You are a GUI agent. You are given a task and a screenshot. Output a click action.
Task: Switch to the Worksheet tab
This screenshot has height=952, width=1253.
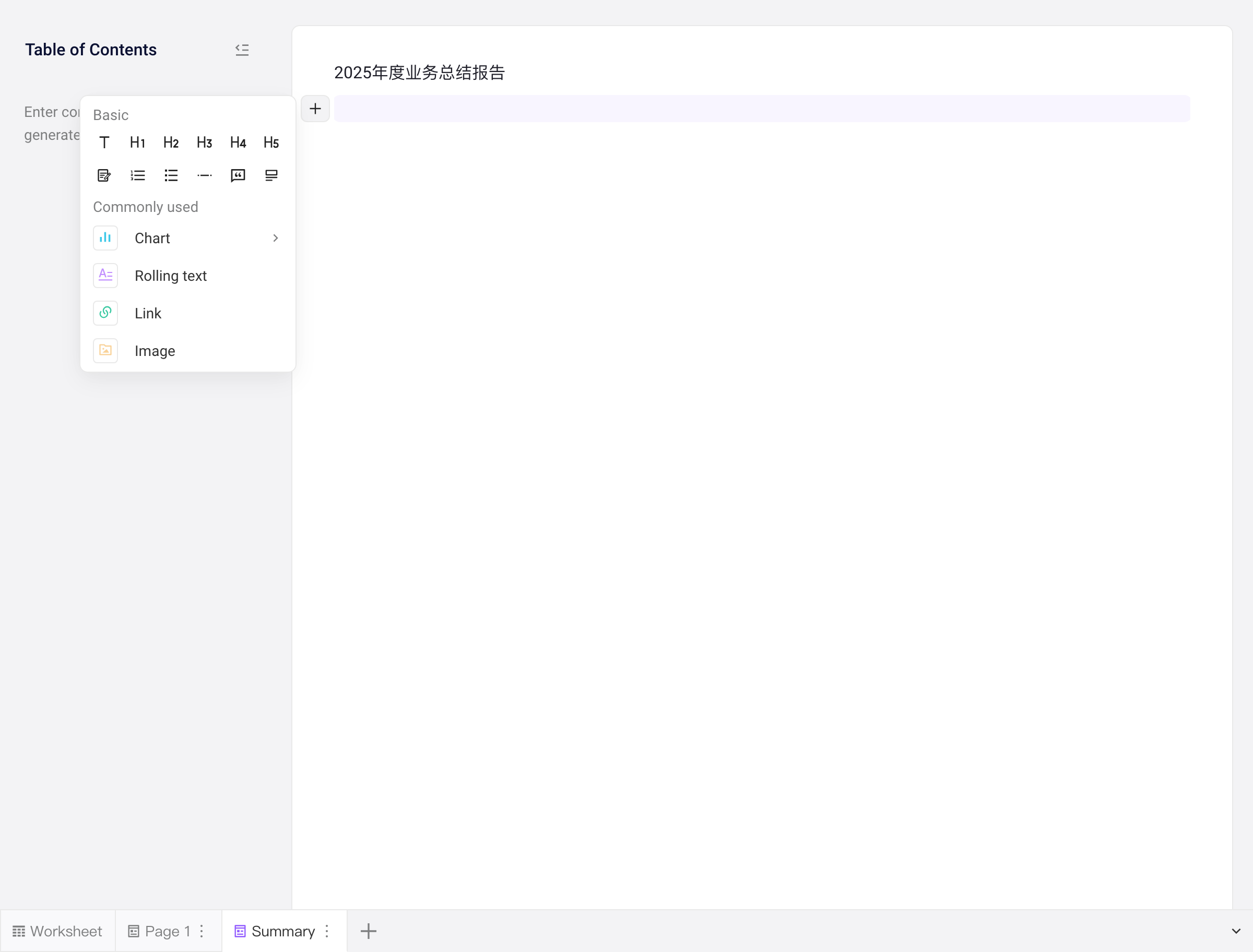coord(57,931)
